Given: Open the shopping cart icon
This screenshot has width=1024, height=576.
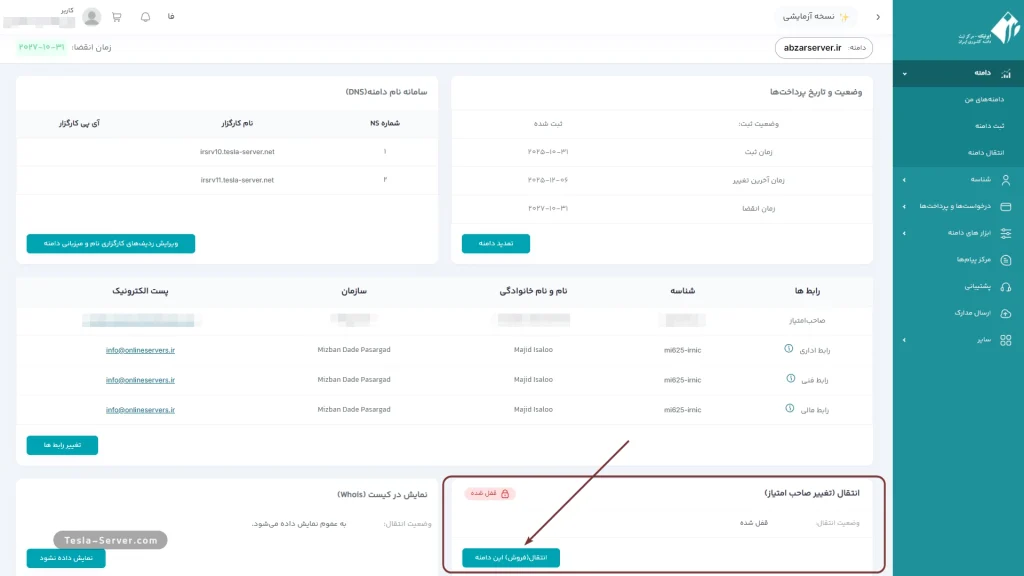Looking at the screenshot, I should coord(117,17).
